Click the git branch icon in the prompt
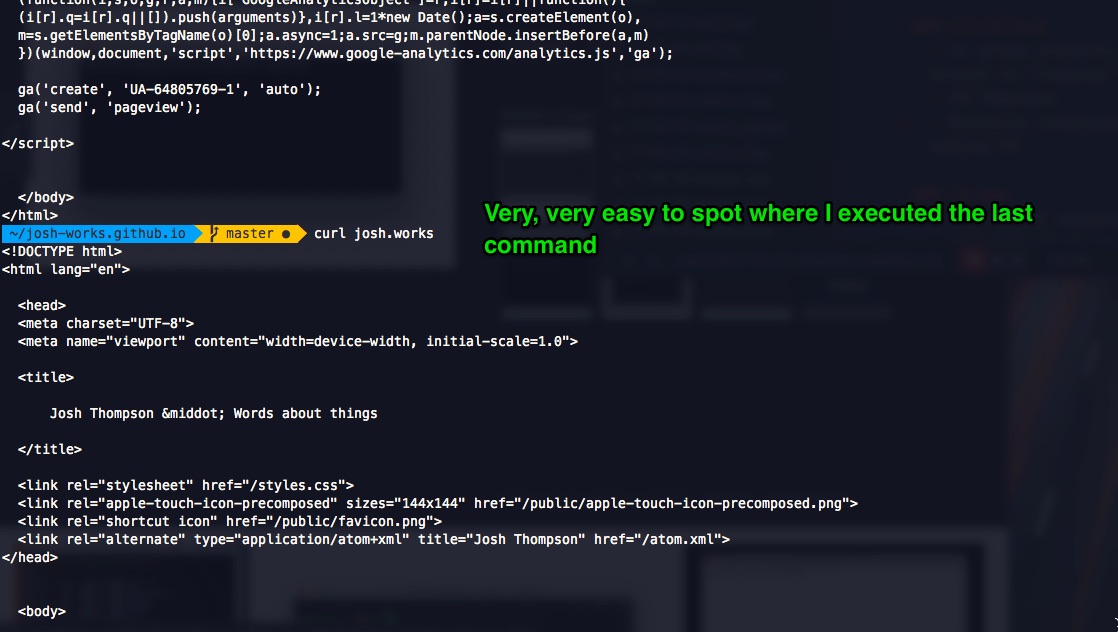 point(214,233)
